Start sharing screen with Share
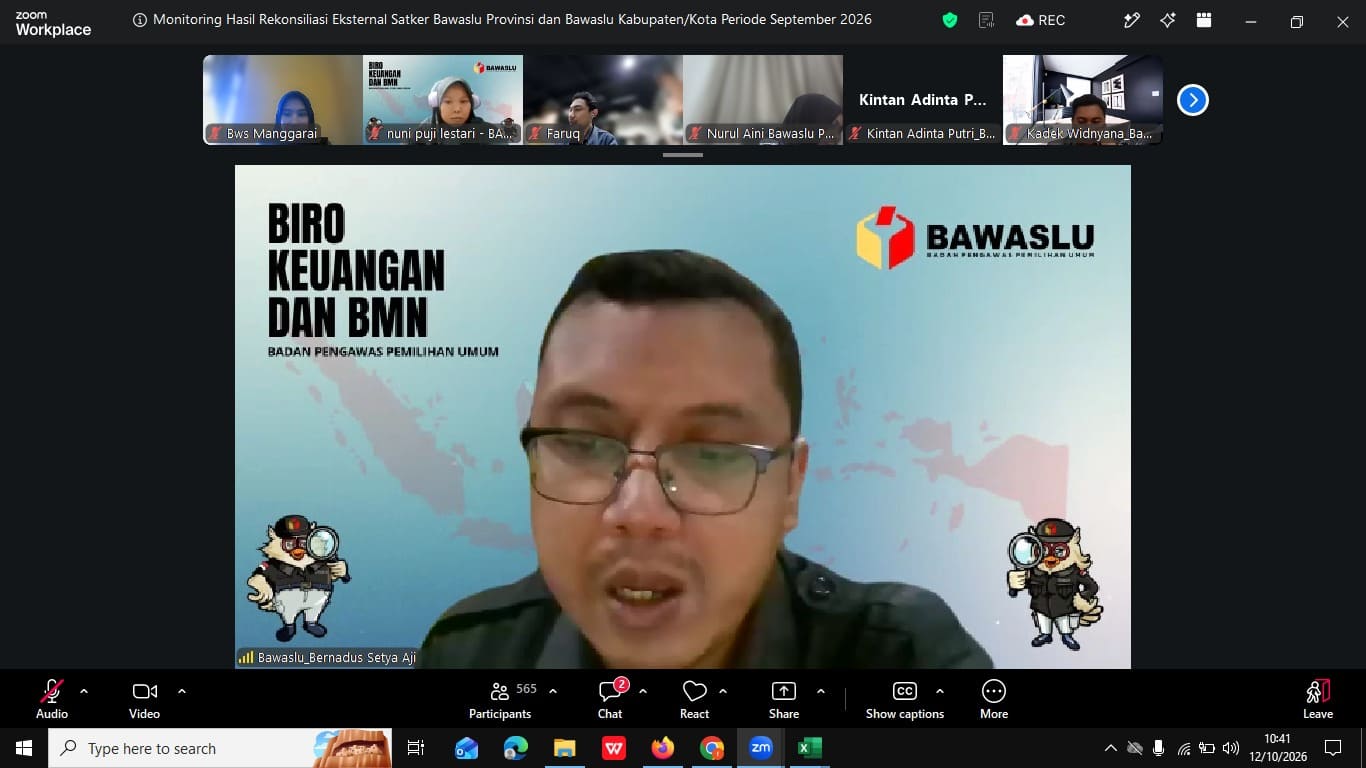 click(784, 699)
